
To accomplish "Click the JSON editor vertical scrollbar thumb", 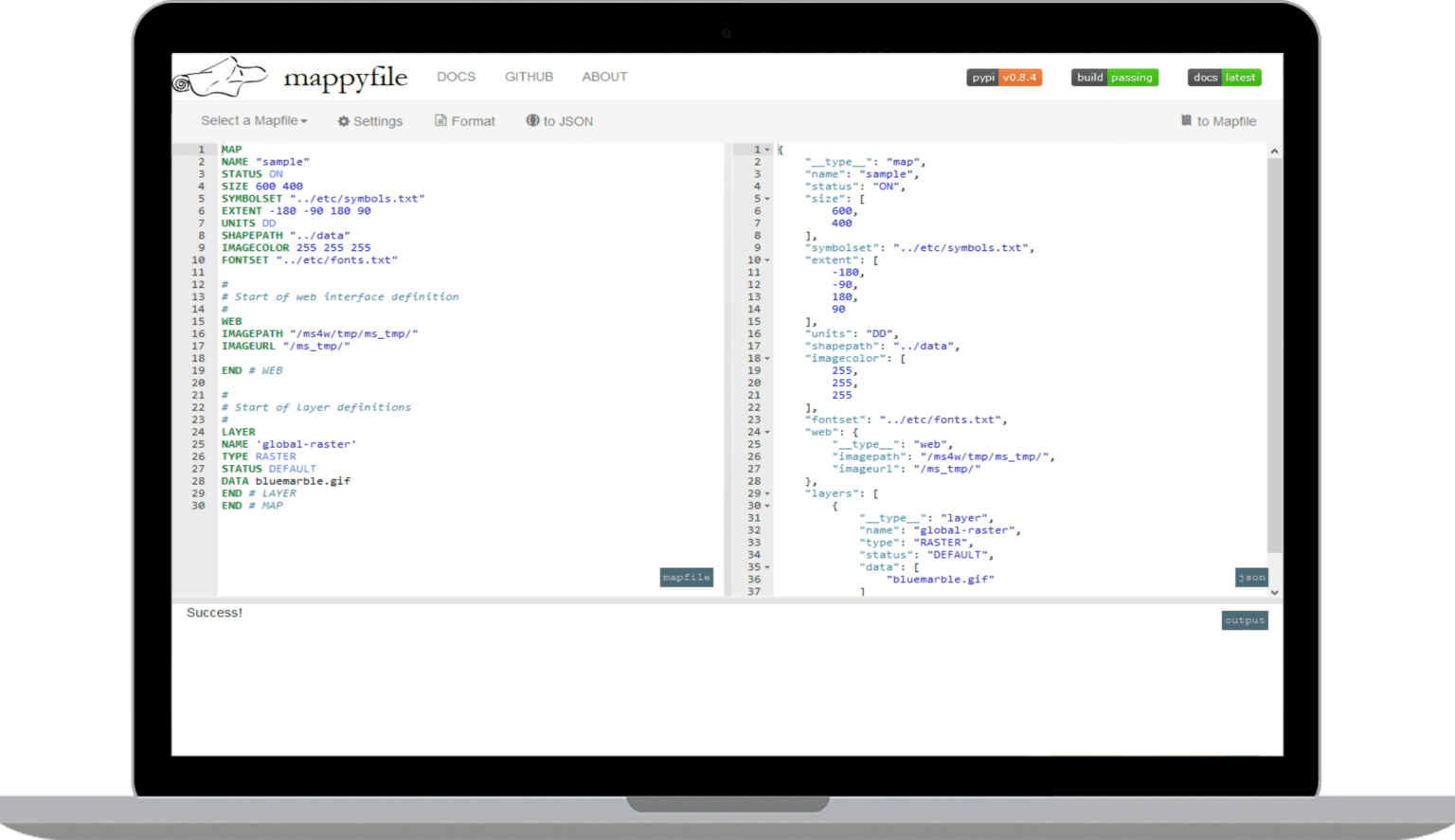I will [x=1275, y=355].
